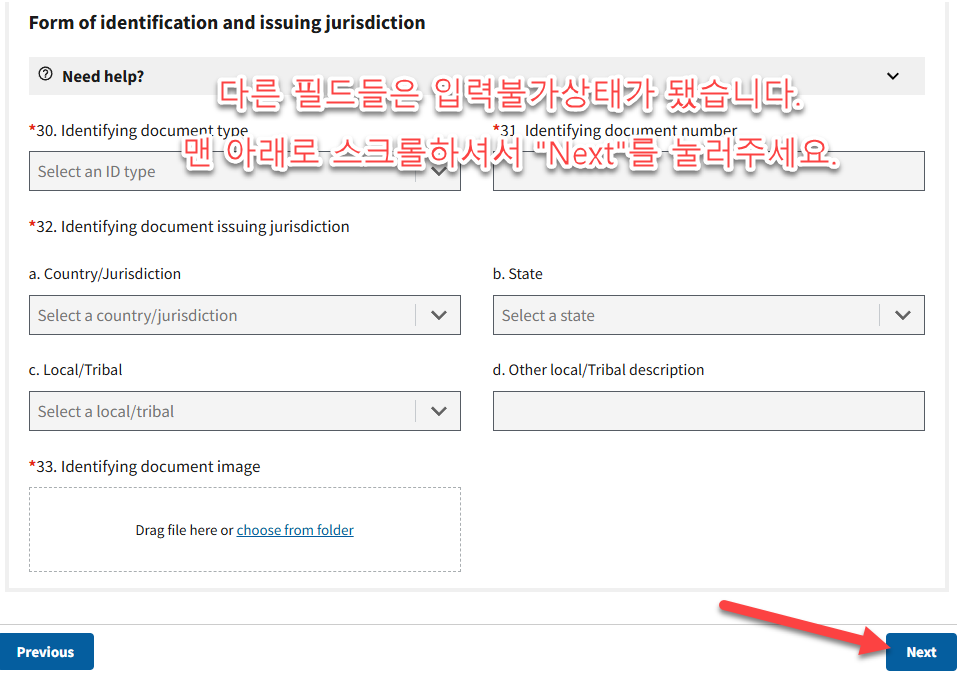Click the question mark help icon
Screen dimensions: 972x695
tap(45, 74)
